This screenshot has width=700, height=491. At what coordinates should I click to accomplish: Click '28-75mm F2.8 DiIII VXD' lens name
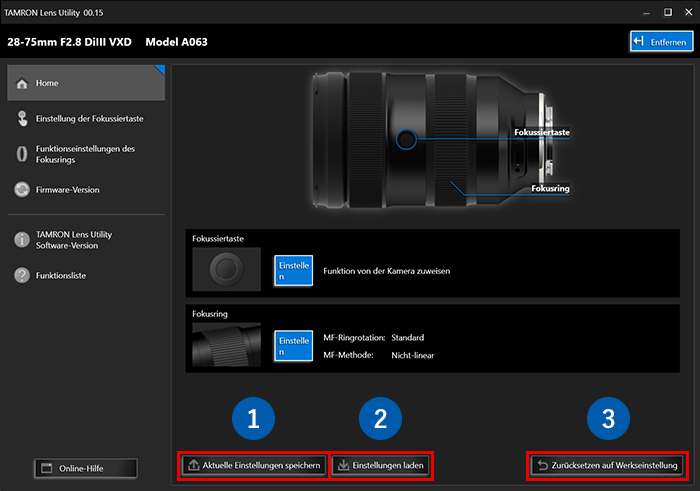(69, 42)
